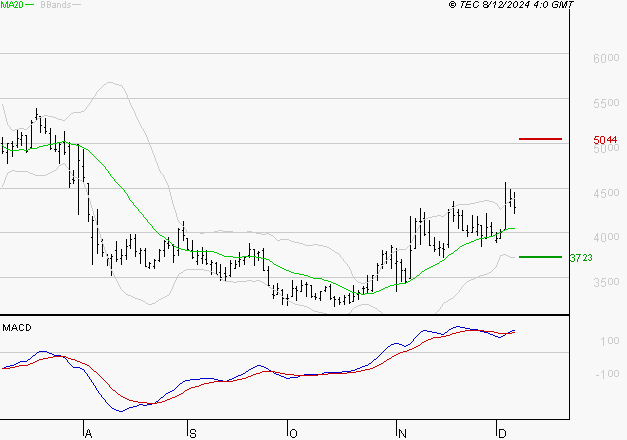Click the green support line marker
This screenshot has width=627, height=440.
[x=540, y=257]
